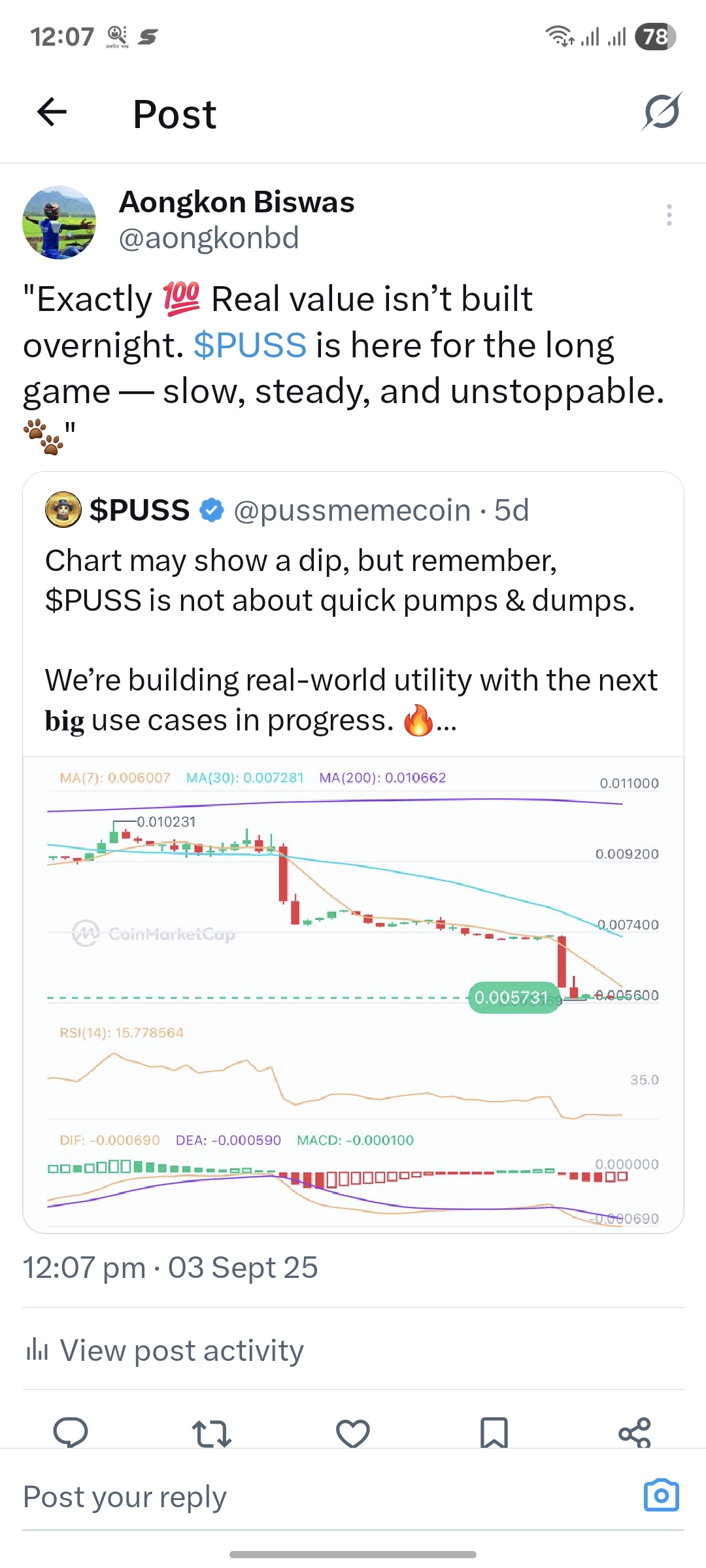This screenshot has width=706, height=1568.
Task: Open the @aongkonbd handle
Action: 209,238
